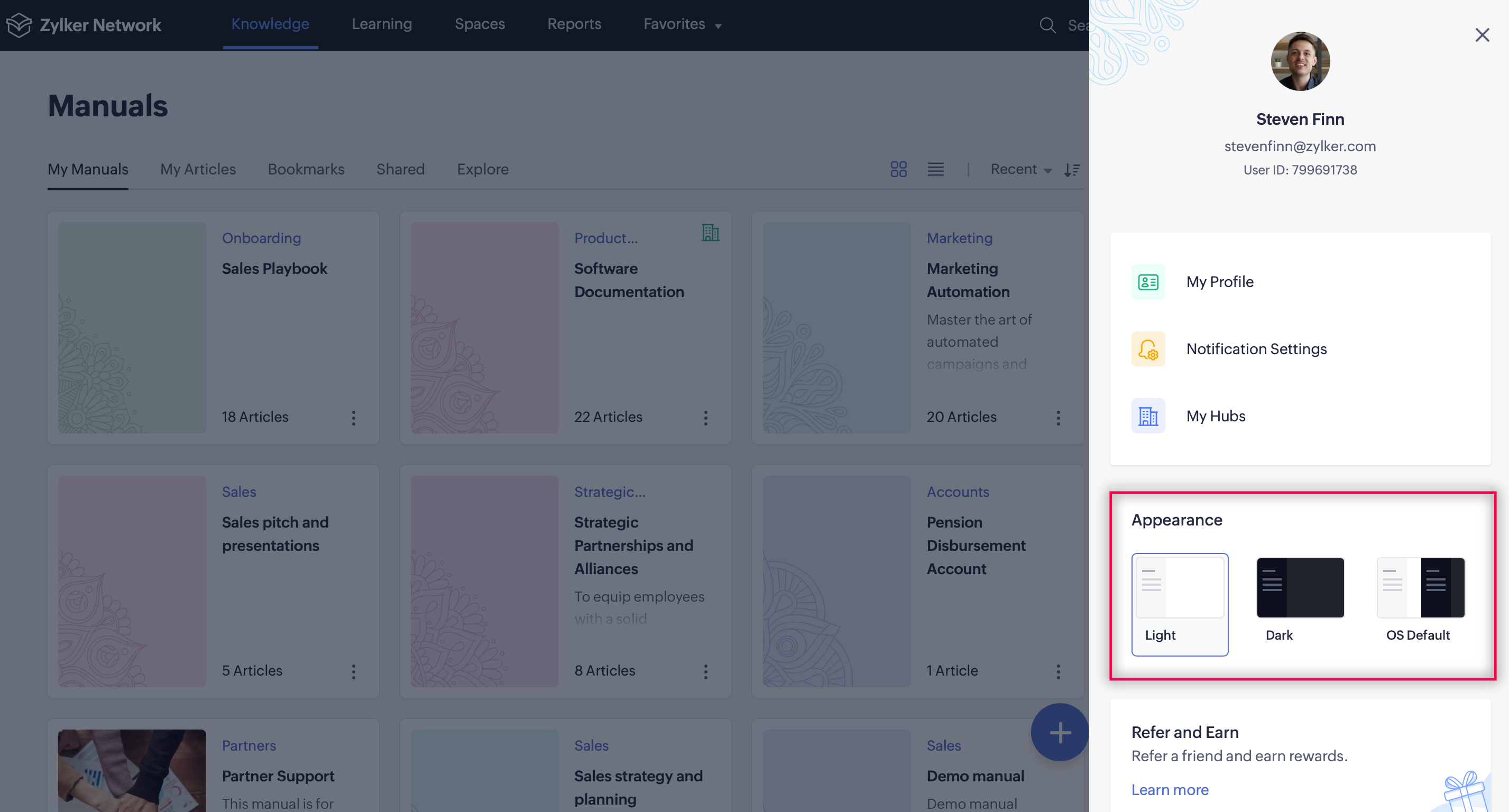The width and height of the screenshot is (1509, 812).
Task: Switch to grid view layout icon
Action: 898,169
